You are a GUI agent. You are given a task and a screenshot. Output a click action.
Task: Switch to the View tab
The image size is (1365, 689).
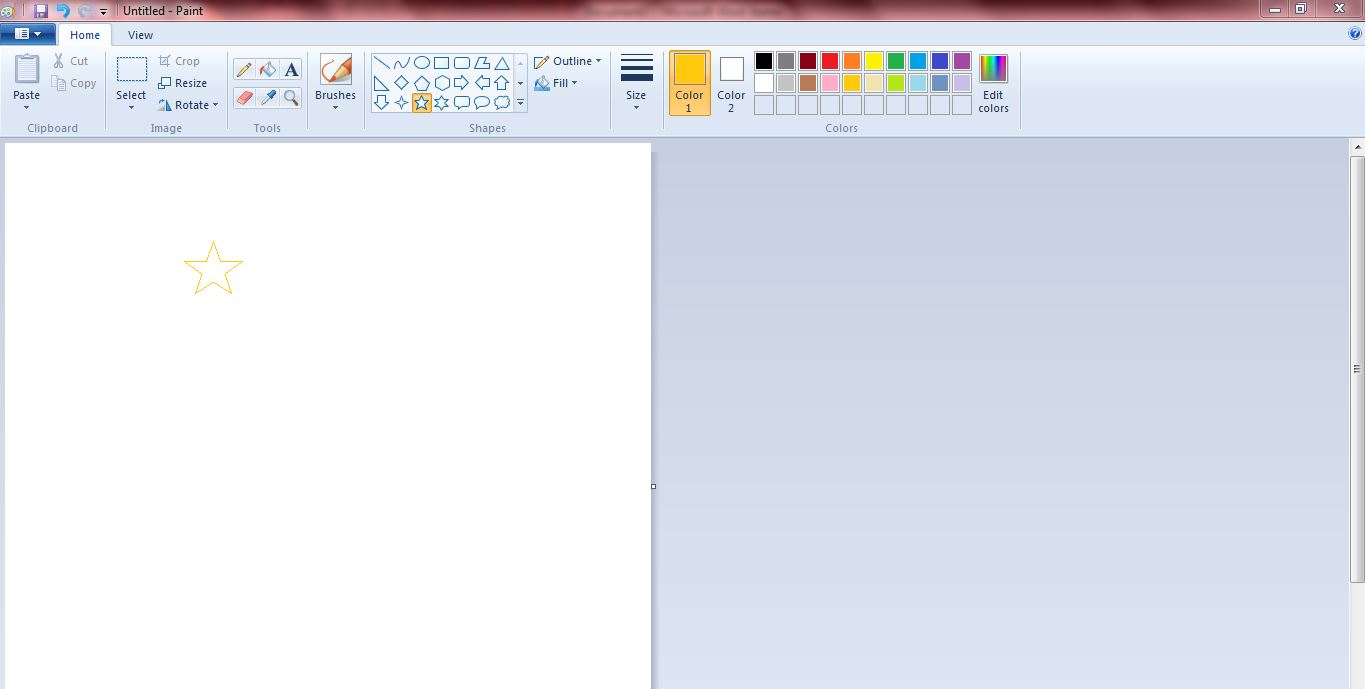[140, 34]
